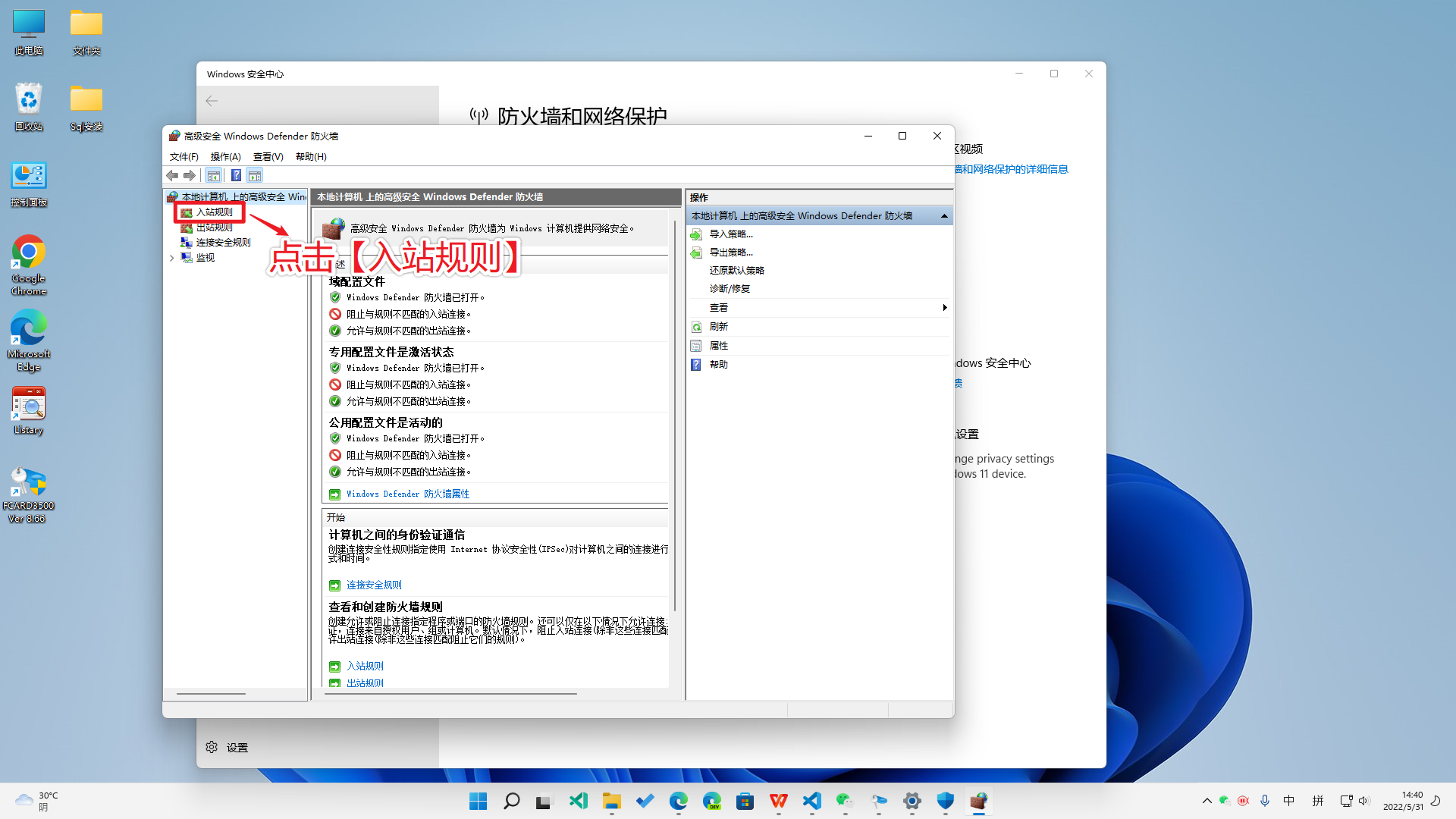This screenshot has height=819, width=1456.
Task: Open WPS Office from taskbar
Action: tap(779, 802)
